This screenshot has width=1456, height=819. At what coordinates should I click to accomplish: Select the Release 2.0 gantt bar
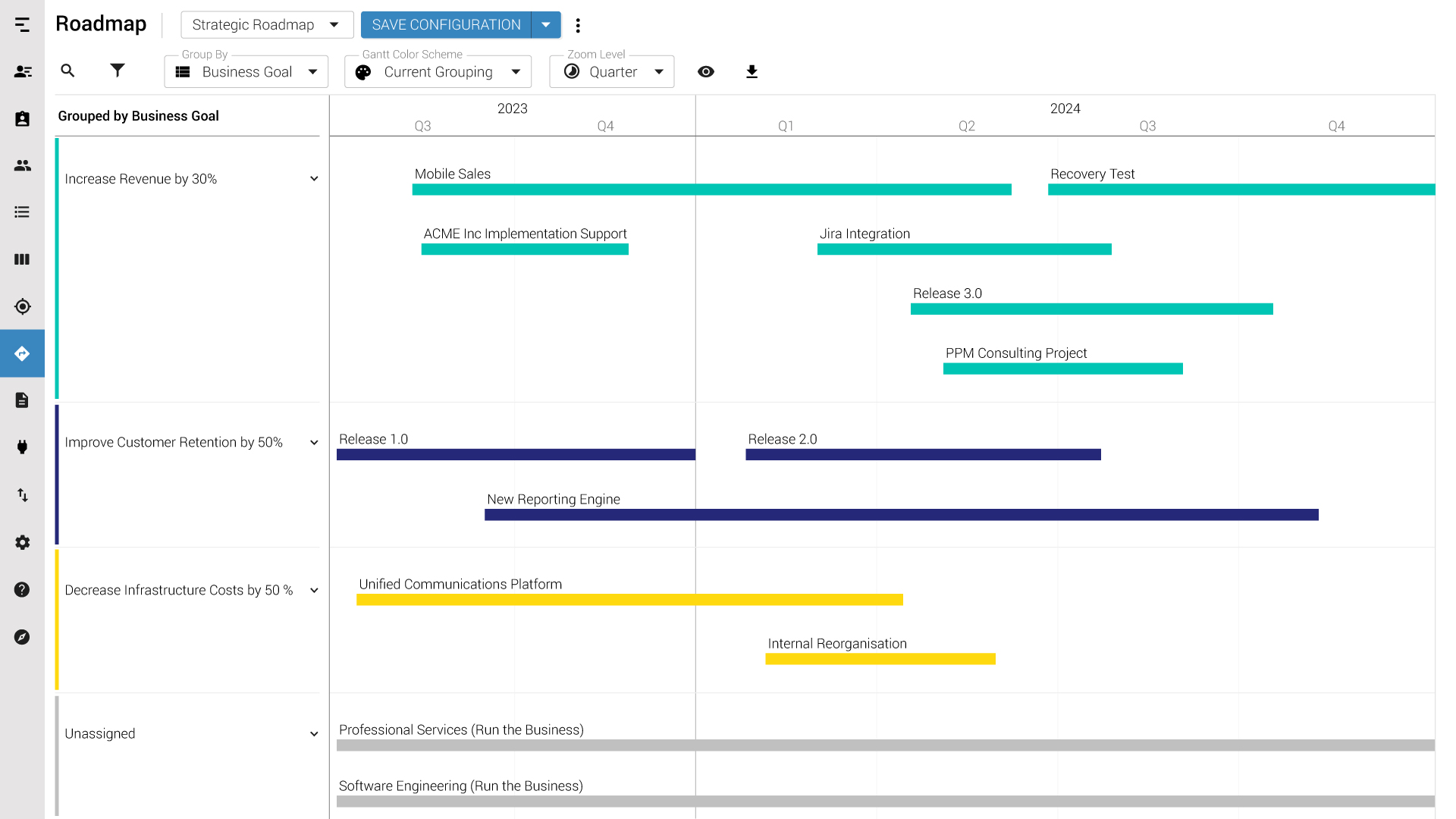coord(922,454)
